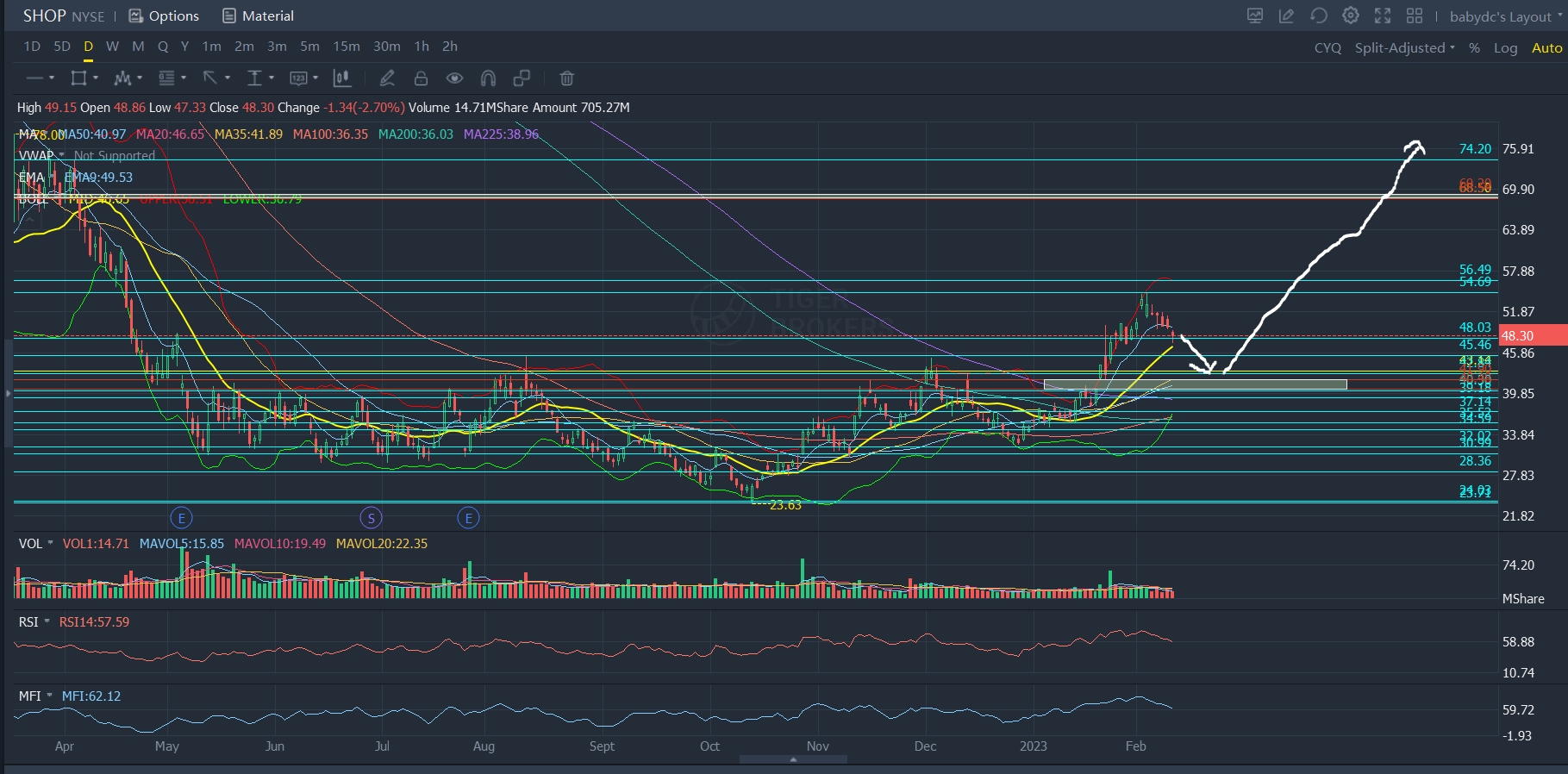Viewport: 1568px width, 774px height.
Task: Enable Log scale for the price axis
Action: [1505, 48]
